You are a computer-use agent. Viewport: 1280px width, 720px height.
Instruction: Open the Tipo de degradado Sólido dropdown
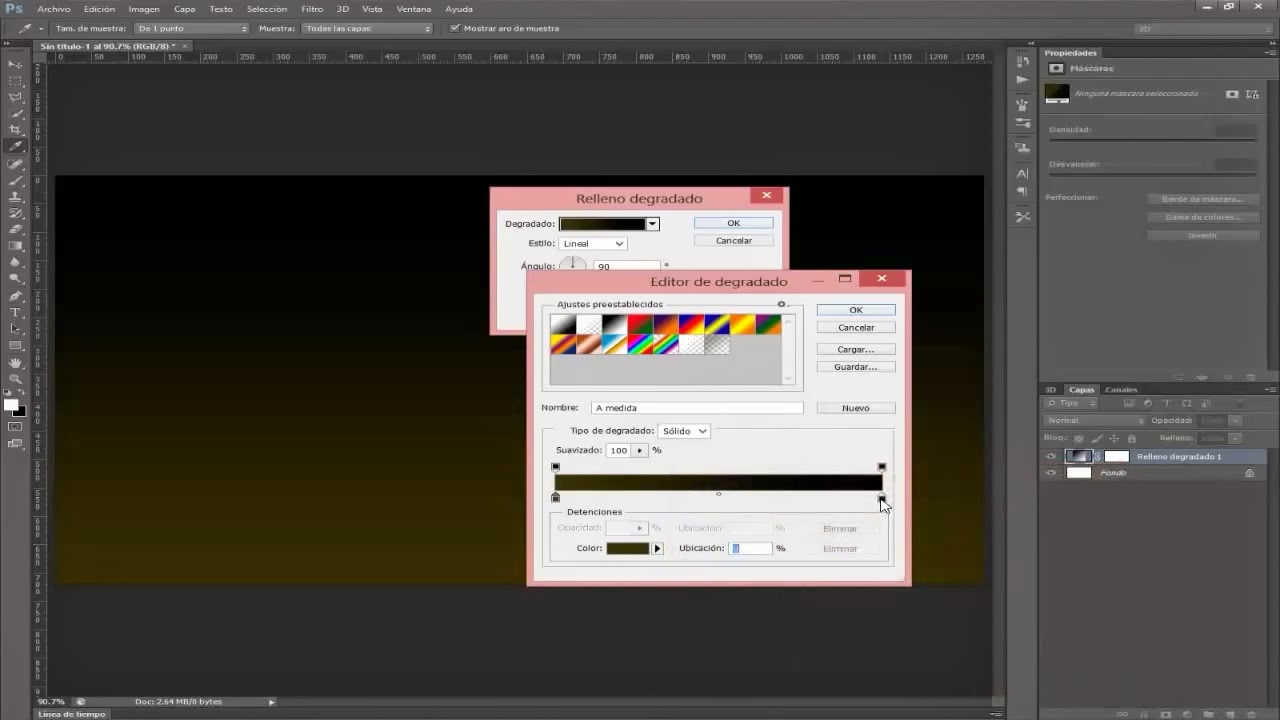coord(684,431)
